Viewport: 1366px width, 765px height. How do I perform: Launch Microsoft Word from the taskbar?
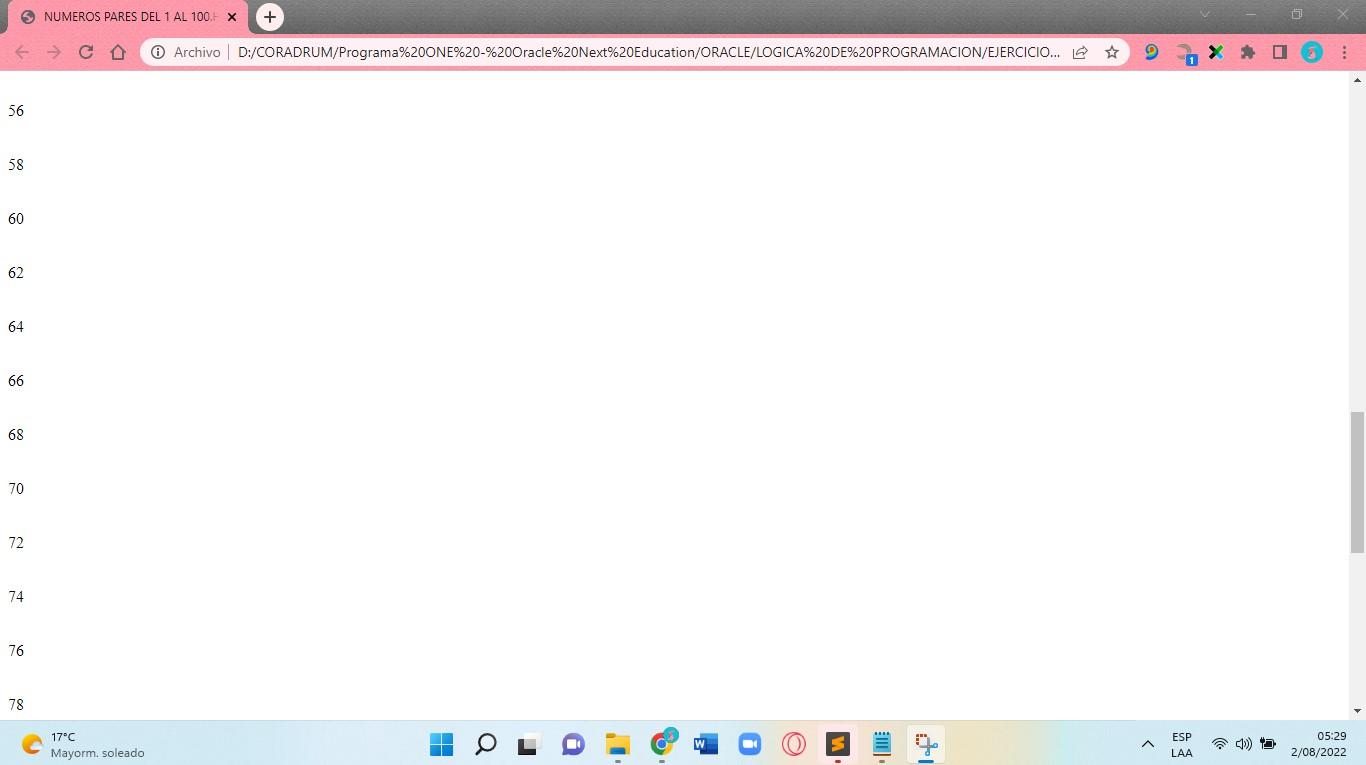point(705,744)
